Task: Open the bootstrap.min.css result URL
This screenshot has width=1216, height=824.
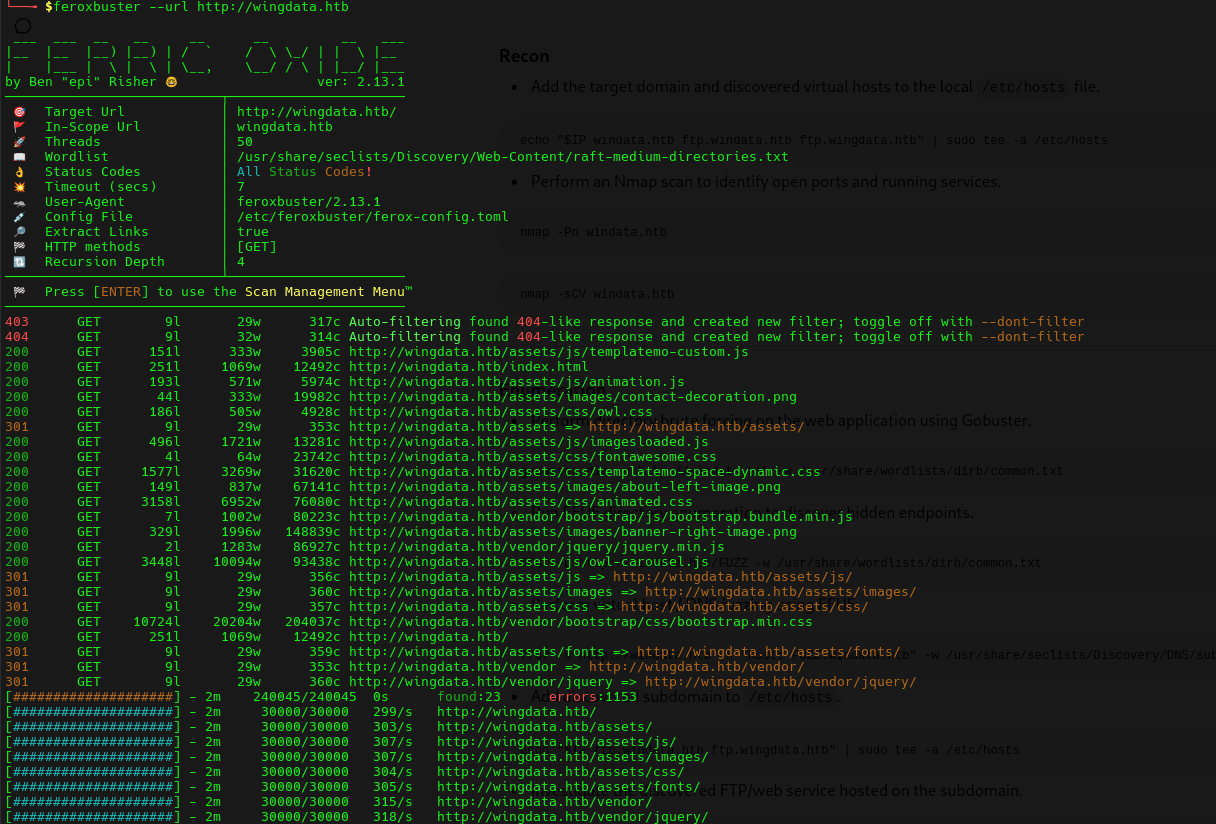Action: [580, 622]
